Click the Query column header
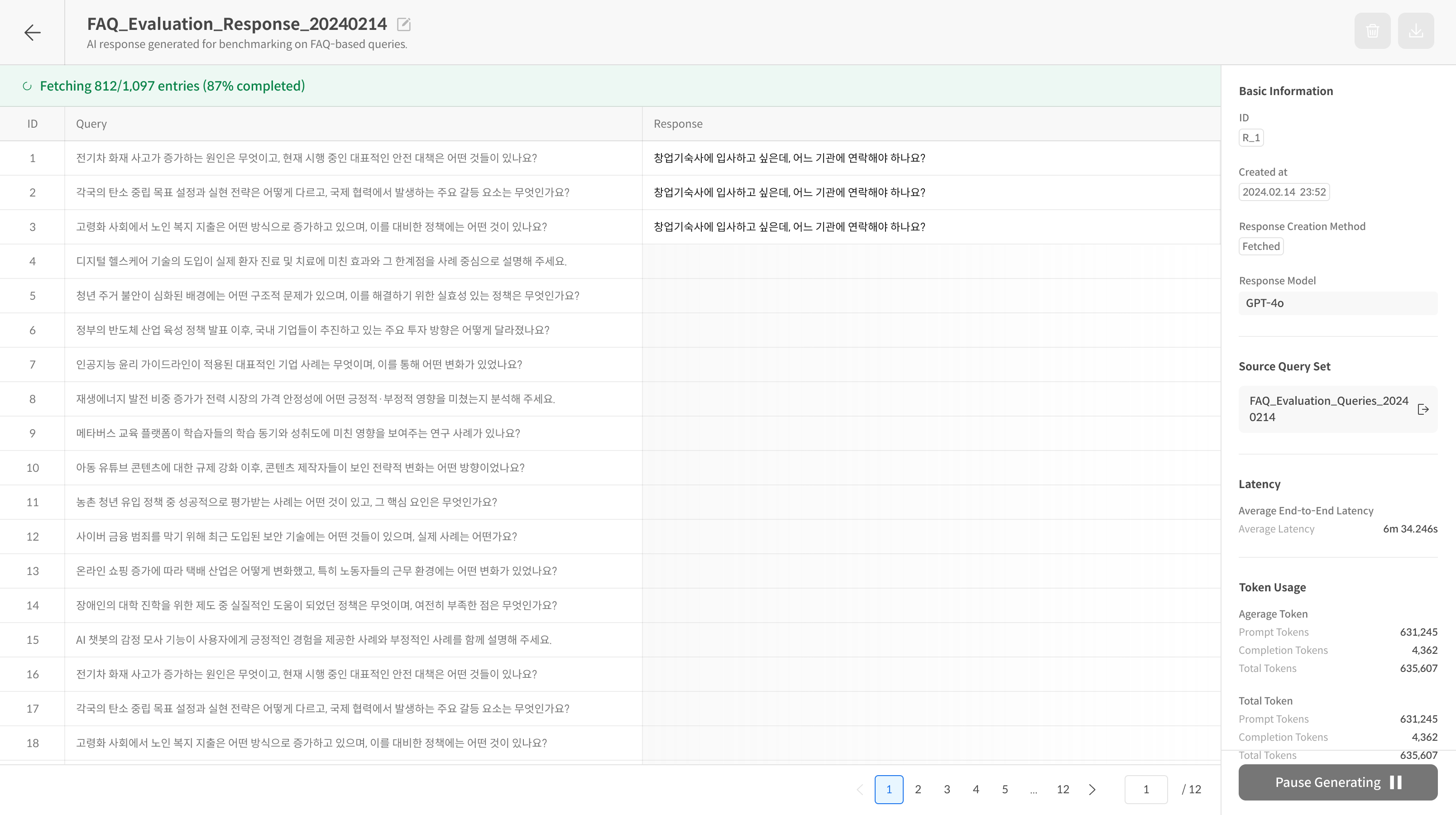Viewport: 1456px width, 815px height. (91, 124)
